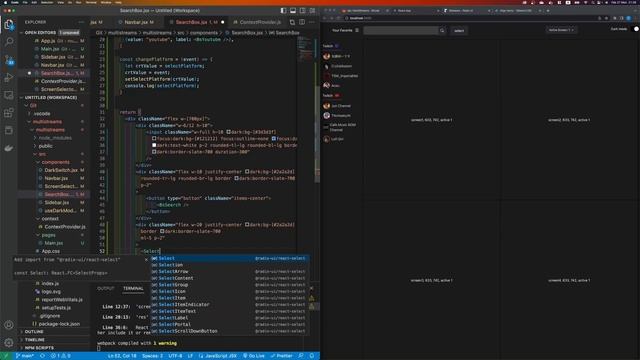640x360 pixels.
Task: Click the notifications bell in status bar
Action: click(312, 356)
